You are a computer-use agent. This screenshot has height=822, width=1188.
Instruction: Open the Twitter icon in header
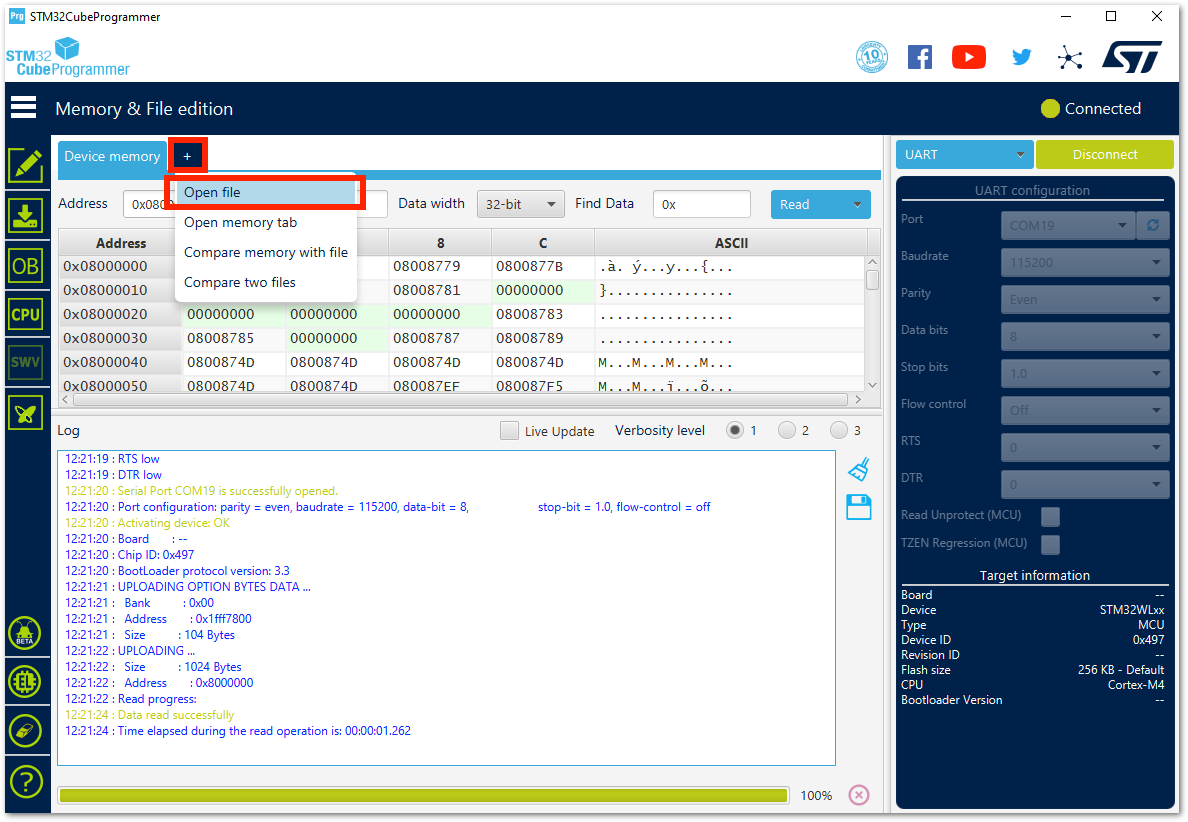(1021, 57)
